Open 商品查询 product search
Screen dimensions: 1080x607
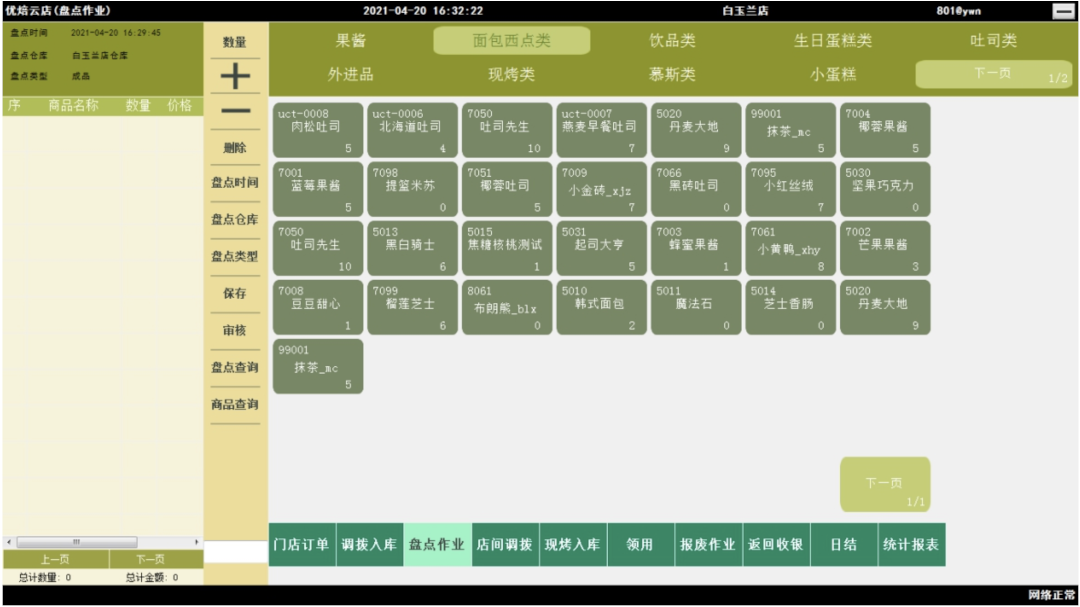click(234, 406)
